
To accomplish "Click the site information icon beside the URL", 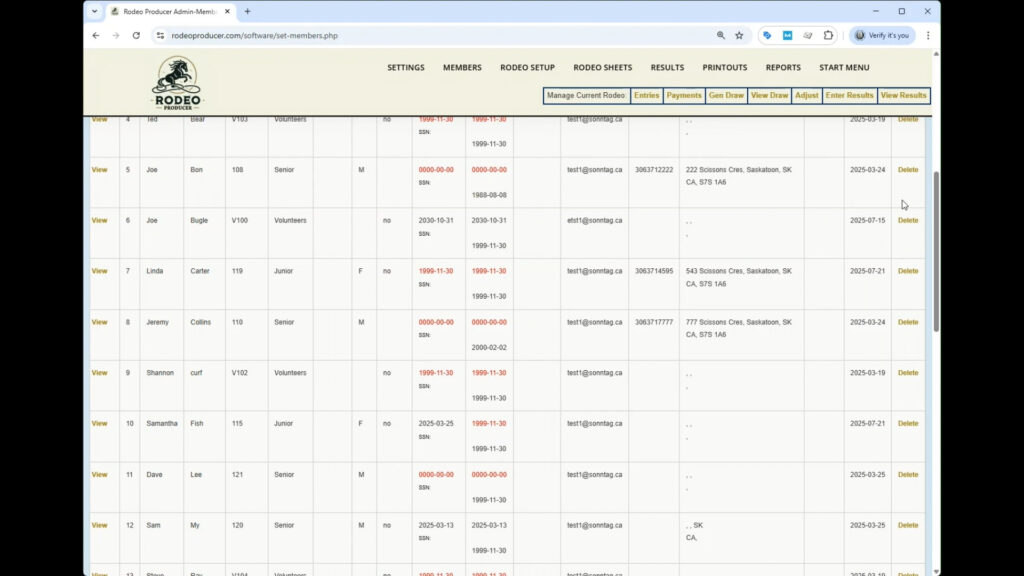I will point(160,35).
